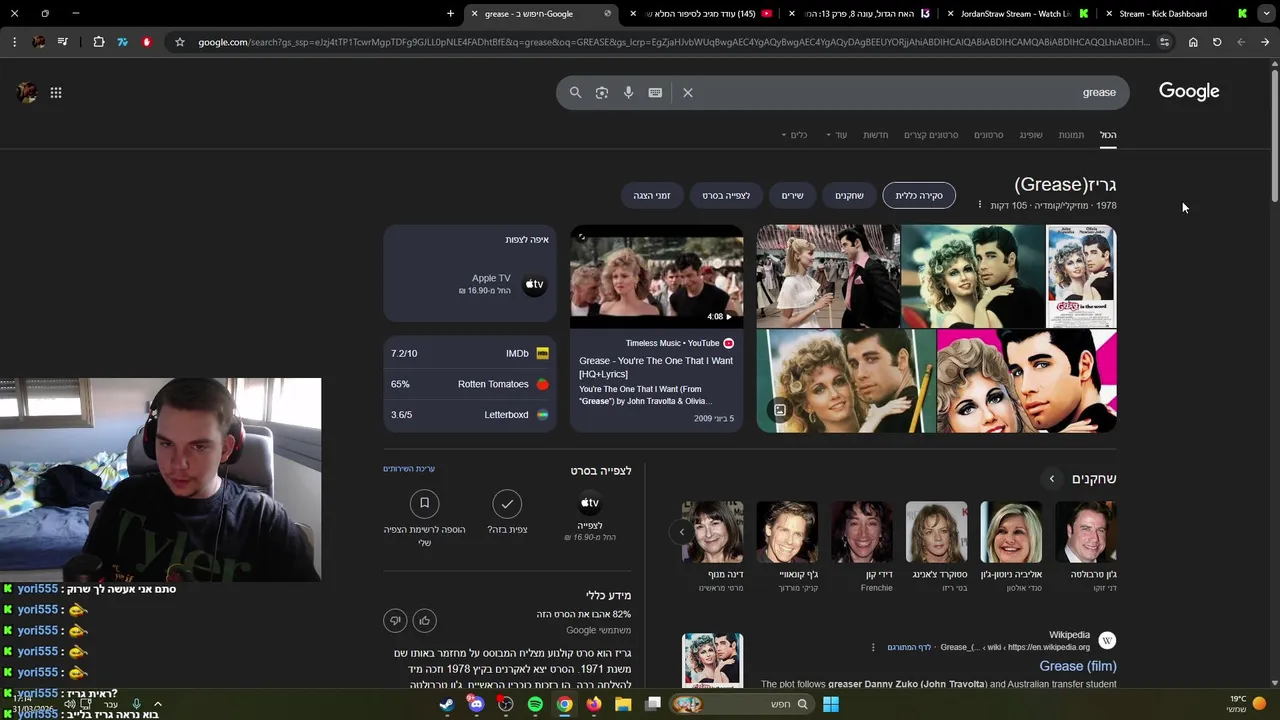The height and width of the screenshot is (720, 1280).
Task: Open the browser extensions puzzle icon
Action: (x=98, y=42)
